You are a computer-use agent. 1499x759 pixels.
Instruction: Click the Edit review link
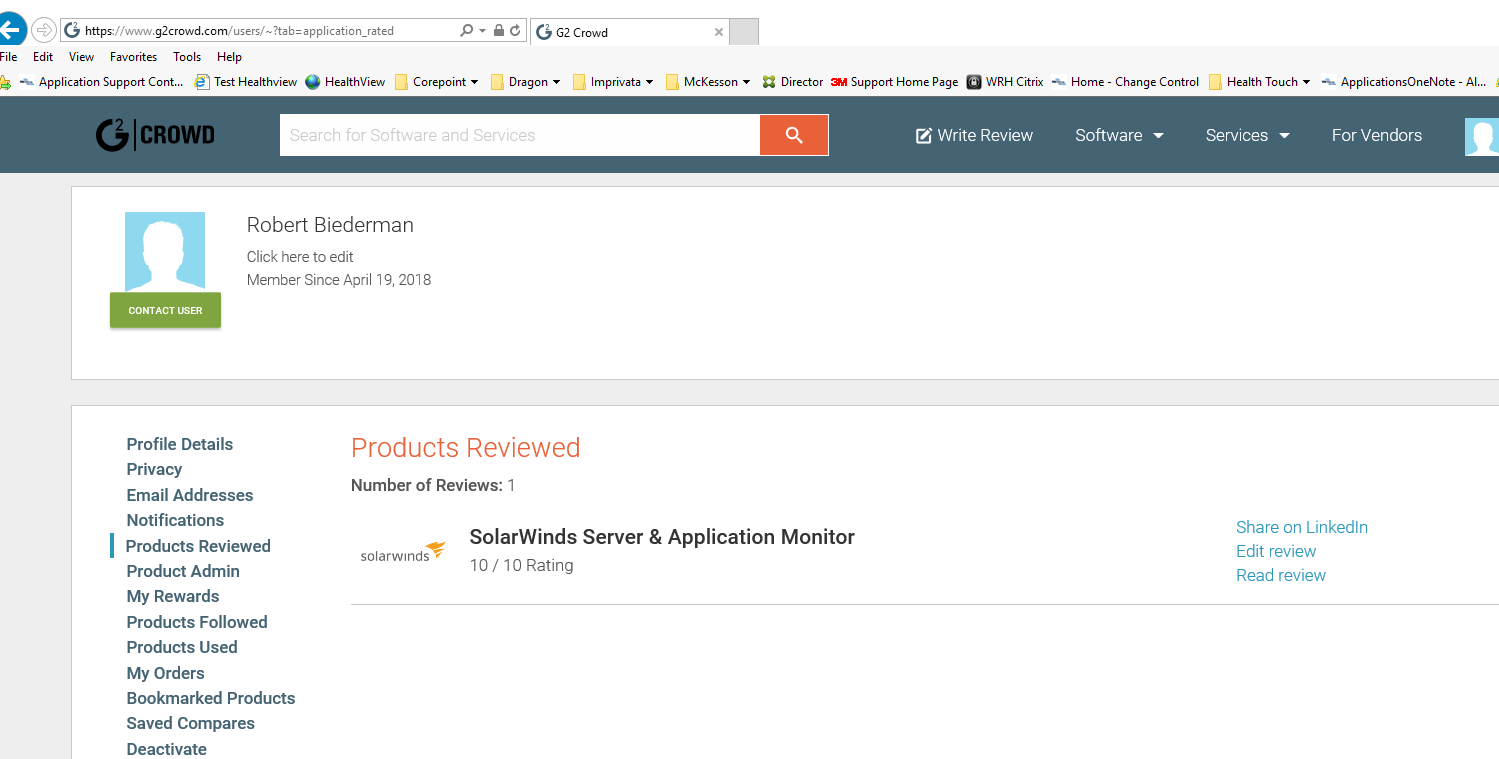click(1276, 551)
